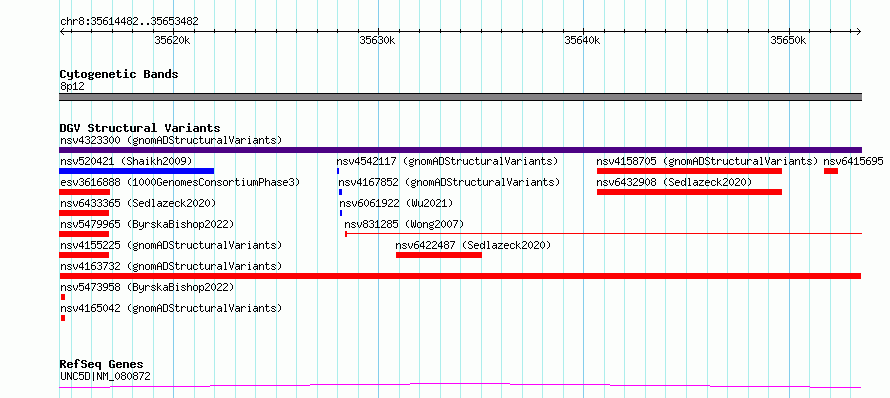This screenshot has height=398, width=890.
Task: Click the 8p12 cytogenetic band bar
Action: pyautogui.click(x=460, y=97)
